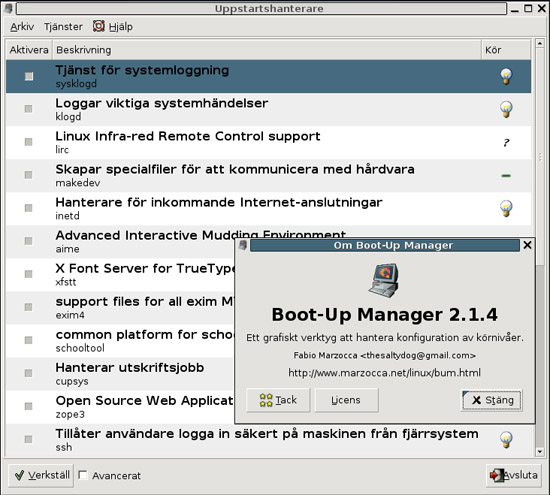Select the common platform for school row
Viewport: 550px width, 495px height.
(x=120, y=340)
